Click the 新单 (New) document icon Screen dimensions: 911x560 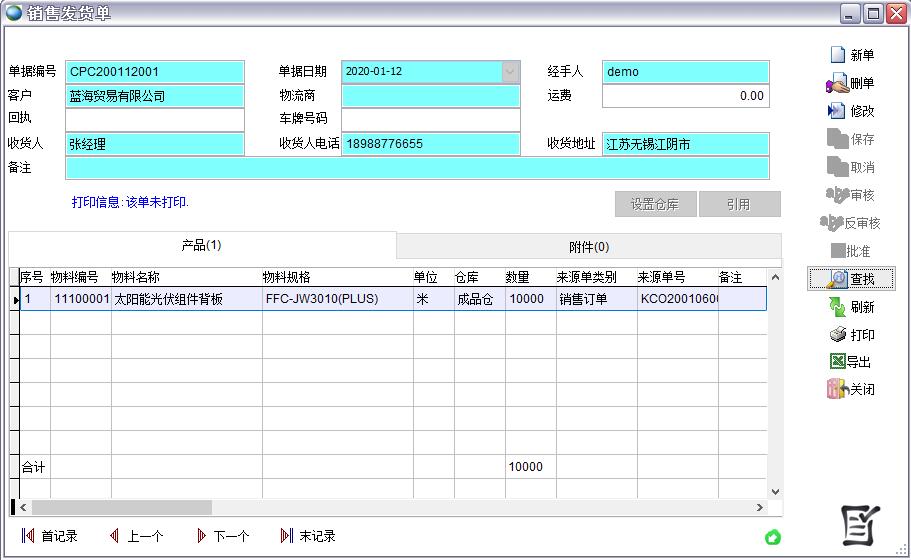click(x=838, y=55)
